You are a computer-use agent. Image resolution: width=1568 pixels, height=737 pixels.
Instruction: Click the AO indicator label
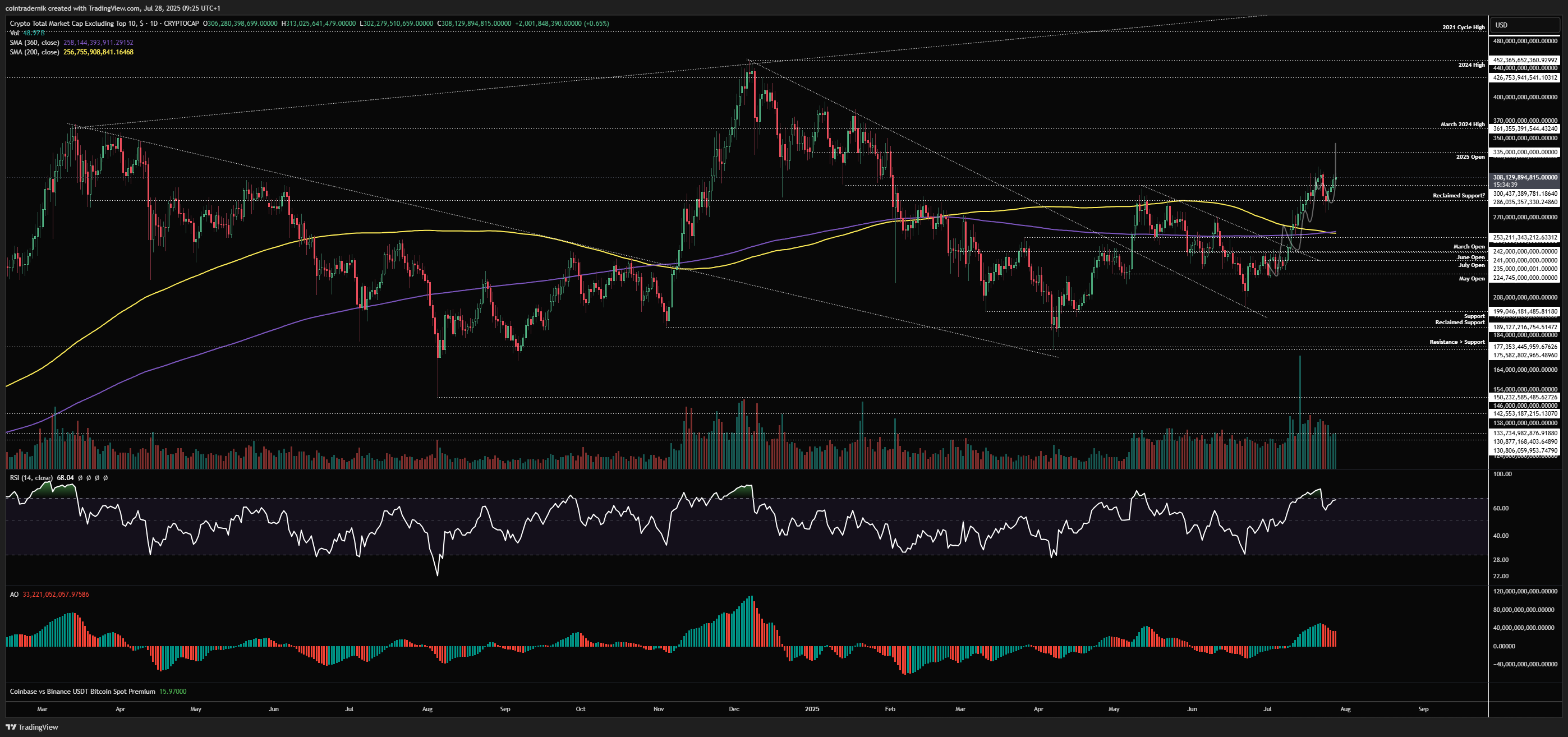[x=14, y=595]
